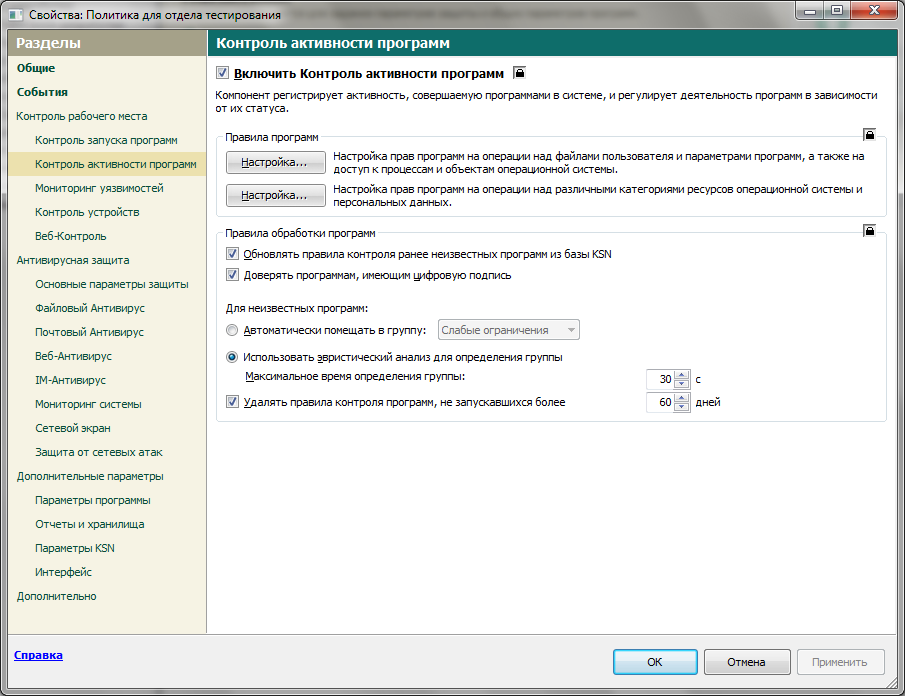Increase the 60 days value with up arrow
The image size is (905, 696).
click(682, 398)
